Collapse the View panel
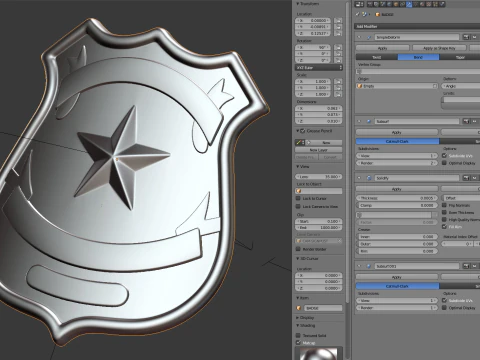This screenshot has width=480, height=360. click(x=298, y=166)
